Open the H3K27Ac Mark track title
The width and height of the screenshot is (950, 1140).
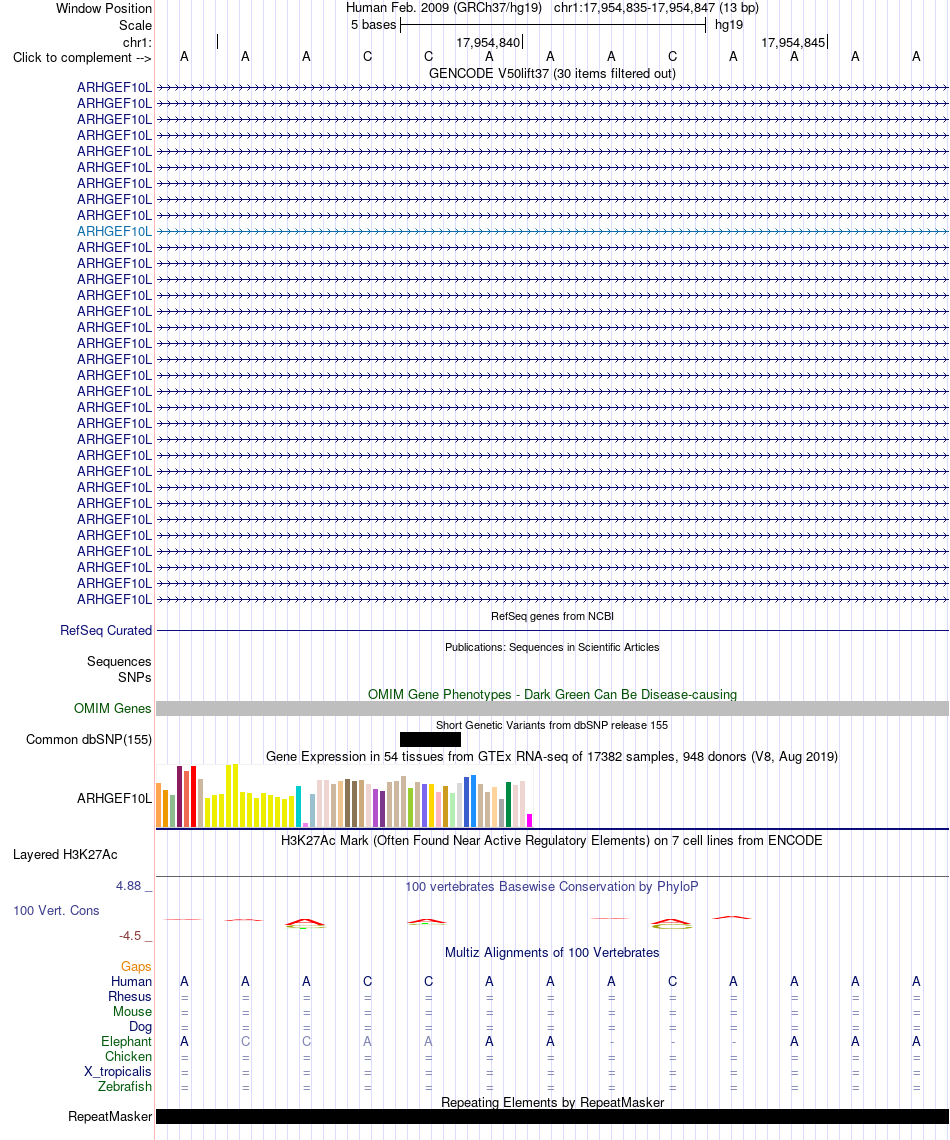552,840
